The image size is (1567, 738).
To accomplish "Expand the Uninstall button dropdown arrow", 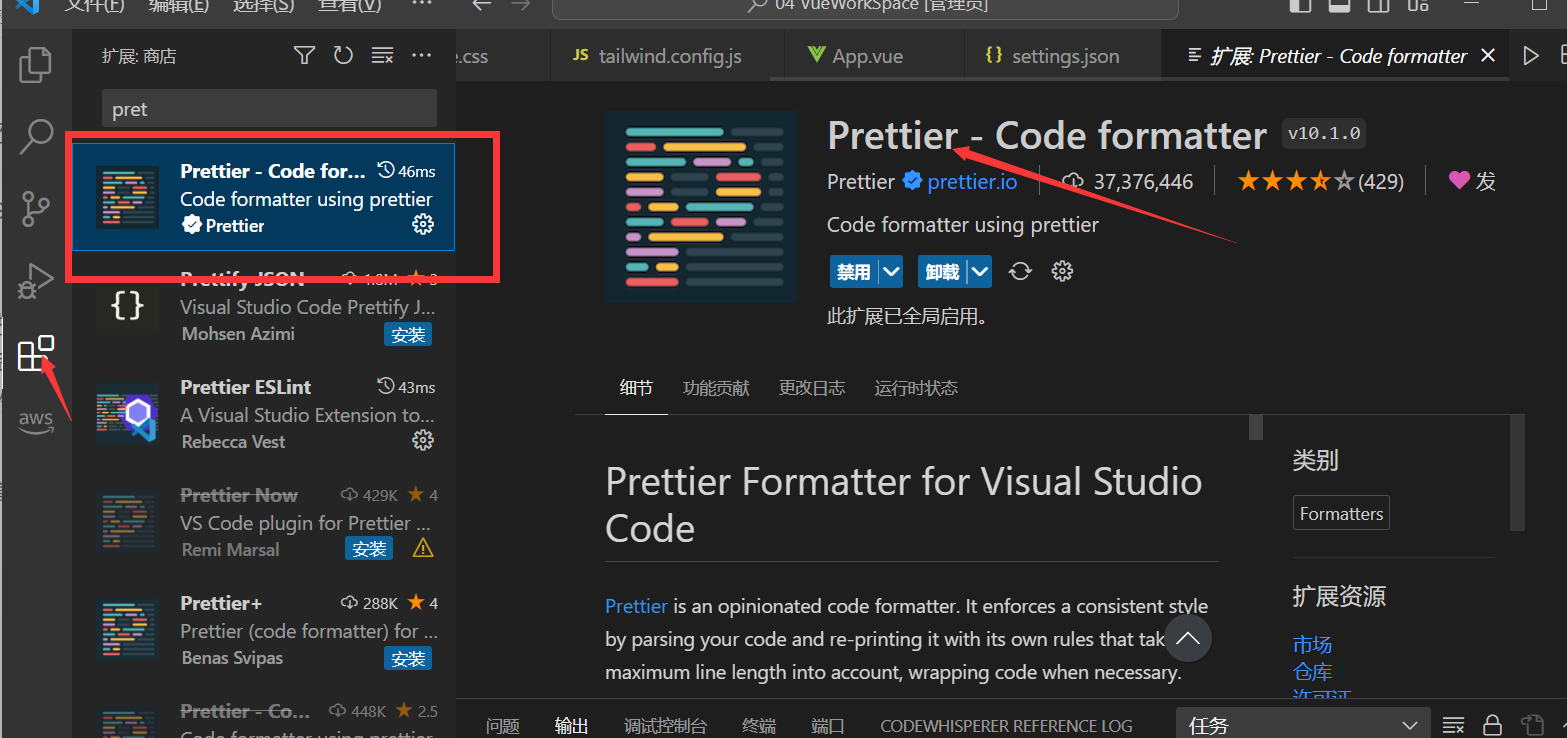I will pyautogui.click(x=980, y=271).
